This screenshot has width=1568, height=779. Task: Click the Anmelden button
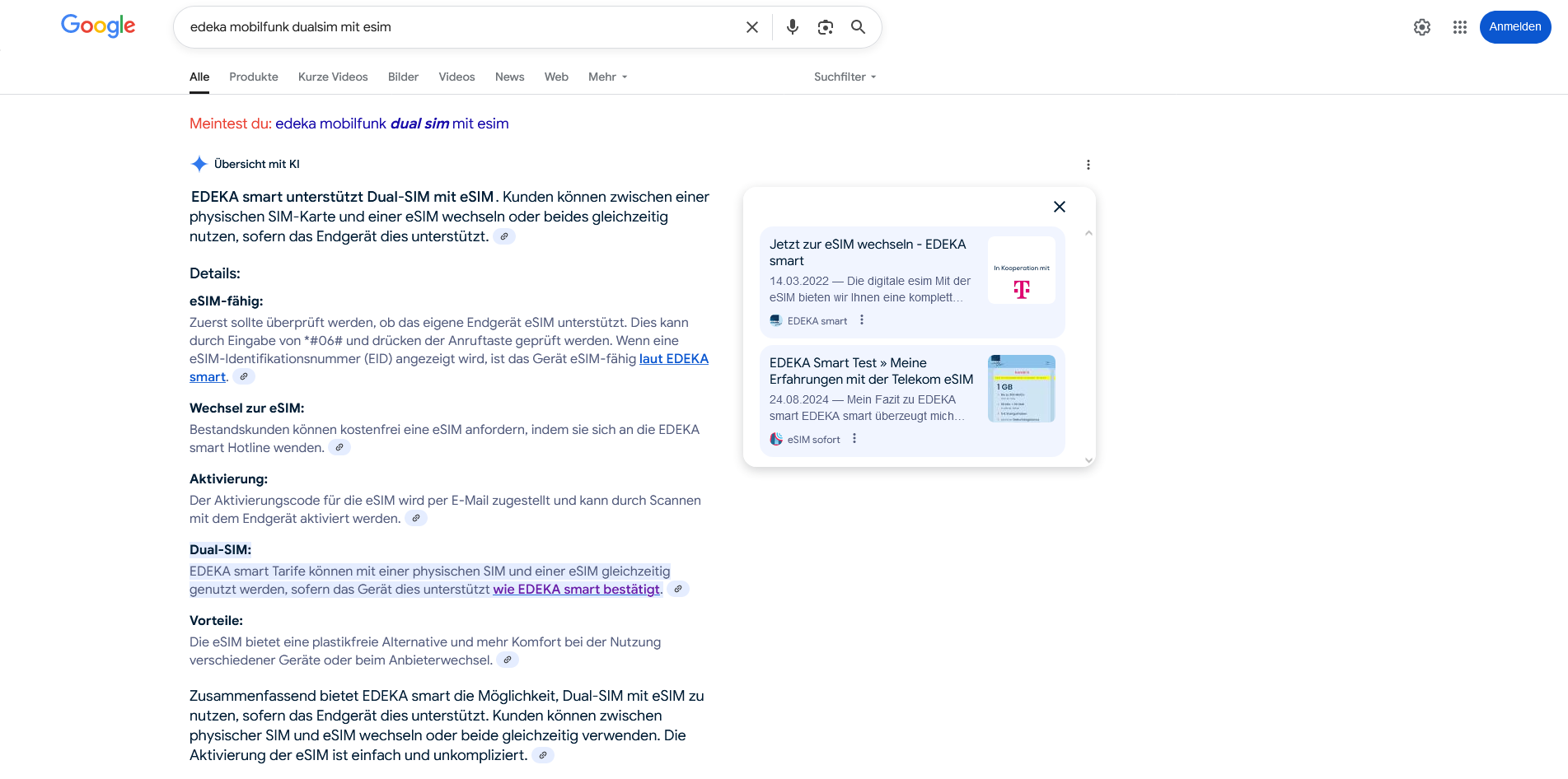coord(1515,26)
